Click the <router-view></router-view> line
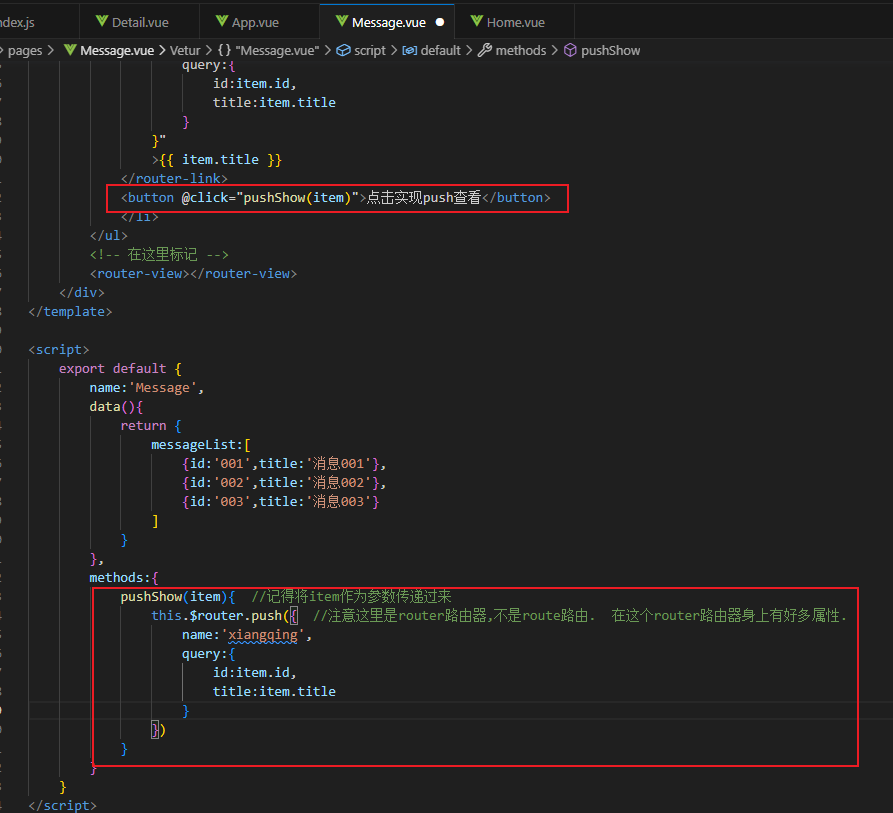 [193, 274]
